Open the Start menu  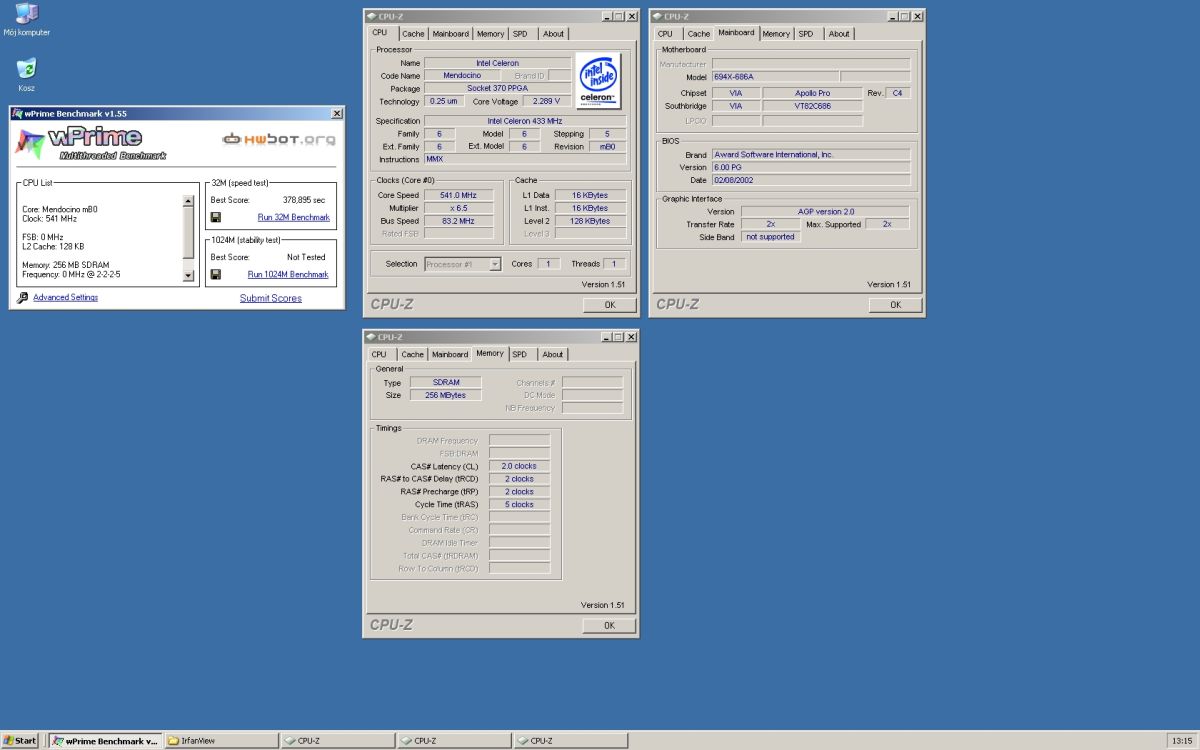pyautogui.click(x=20, y=741)
